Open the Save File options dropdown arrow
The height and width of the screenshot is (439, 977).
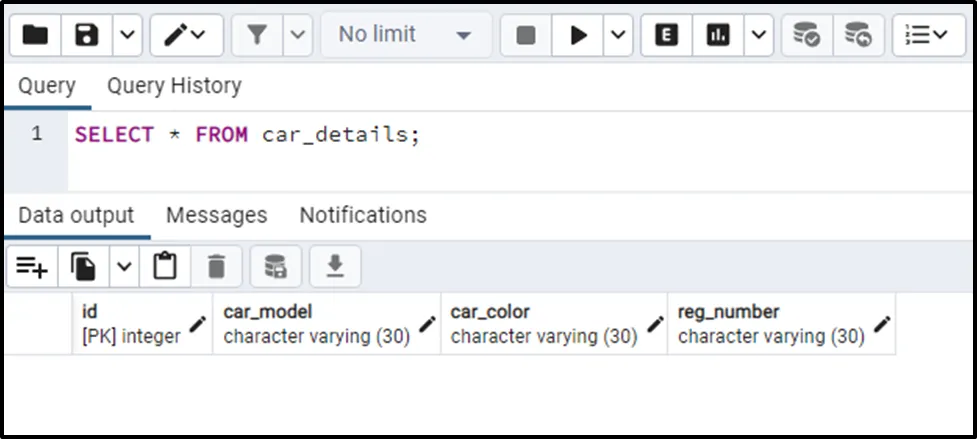[126, 36]
